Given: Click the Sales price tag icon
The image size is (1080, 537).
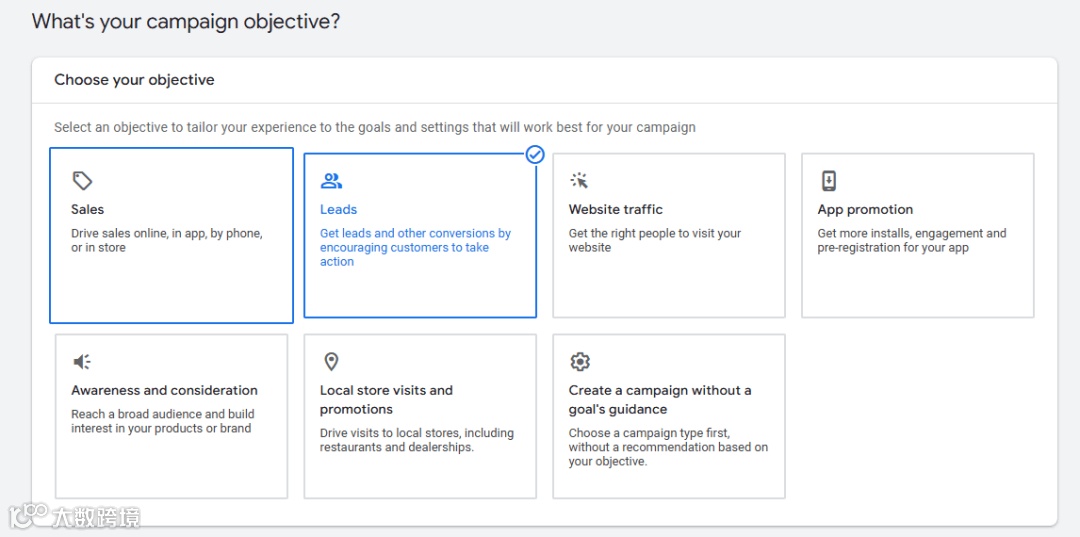Looking at the screenshot, I should [x=82, y=181].
